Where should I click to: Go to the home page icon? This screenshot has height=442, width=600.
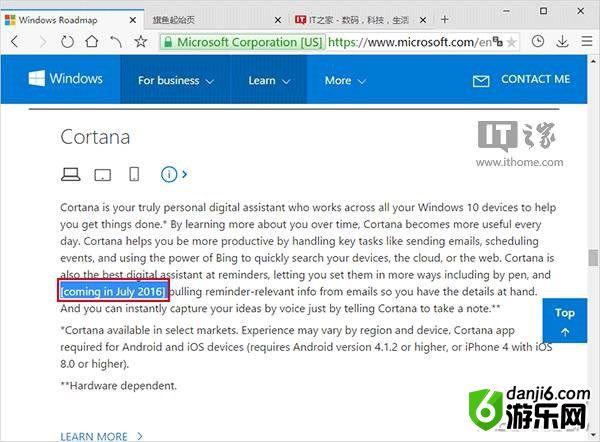[91, 41]
